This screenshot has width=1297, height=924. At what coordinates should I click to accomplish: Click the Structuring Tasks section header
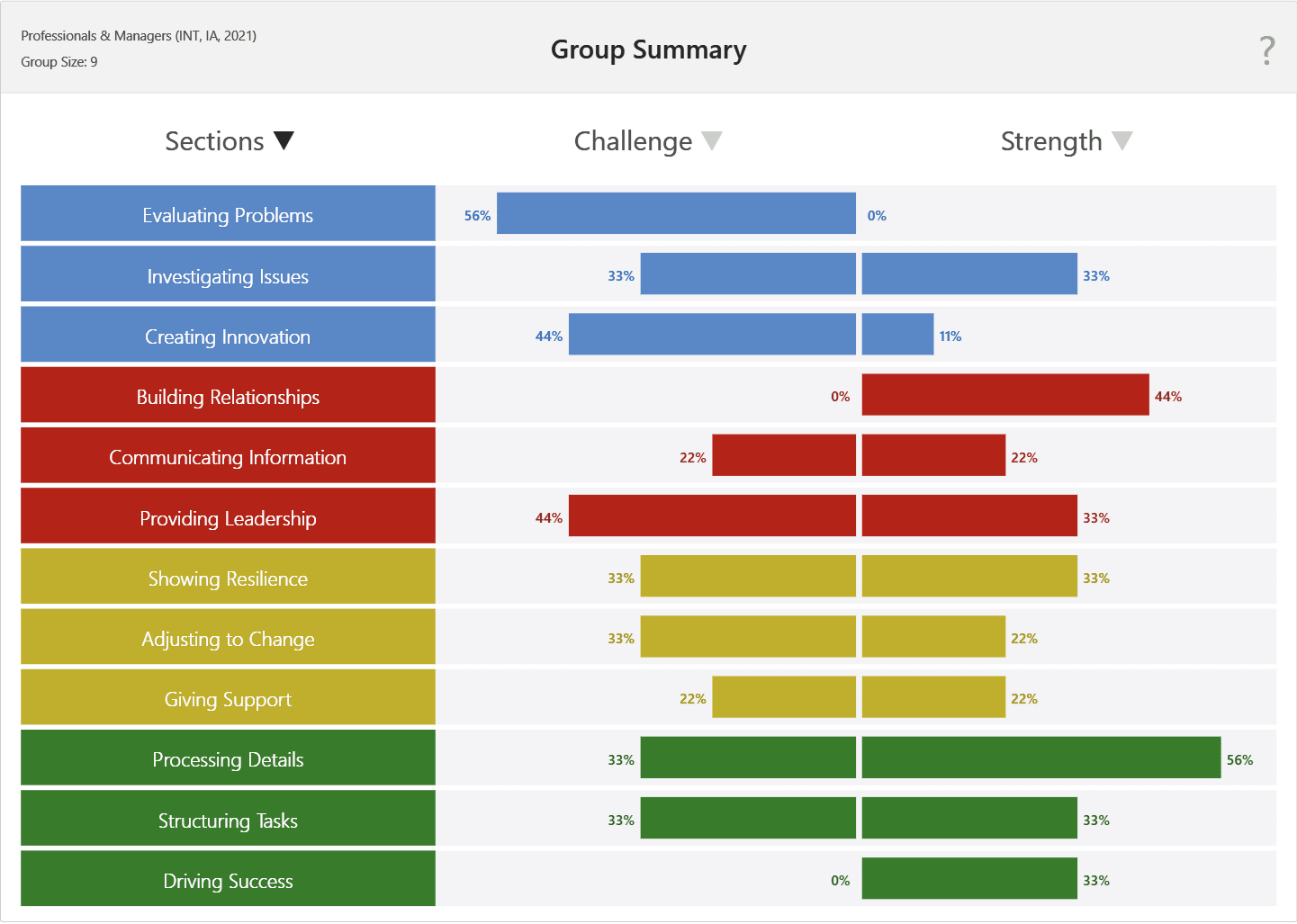(x=227, y=820)
